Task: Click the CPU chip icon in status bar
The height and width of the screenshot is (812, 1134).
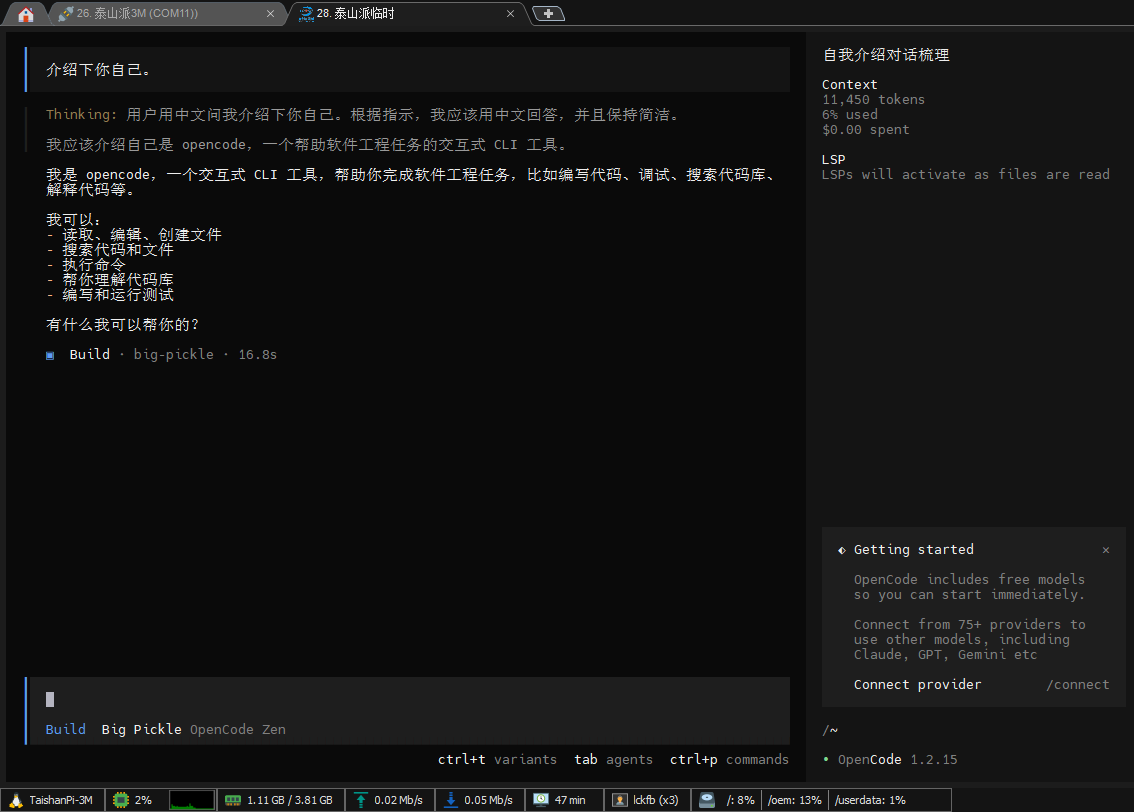Action: pos(121,800)
